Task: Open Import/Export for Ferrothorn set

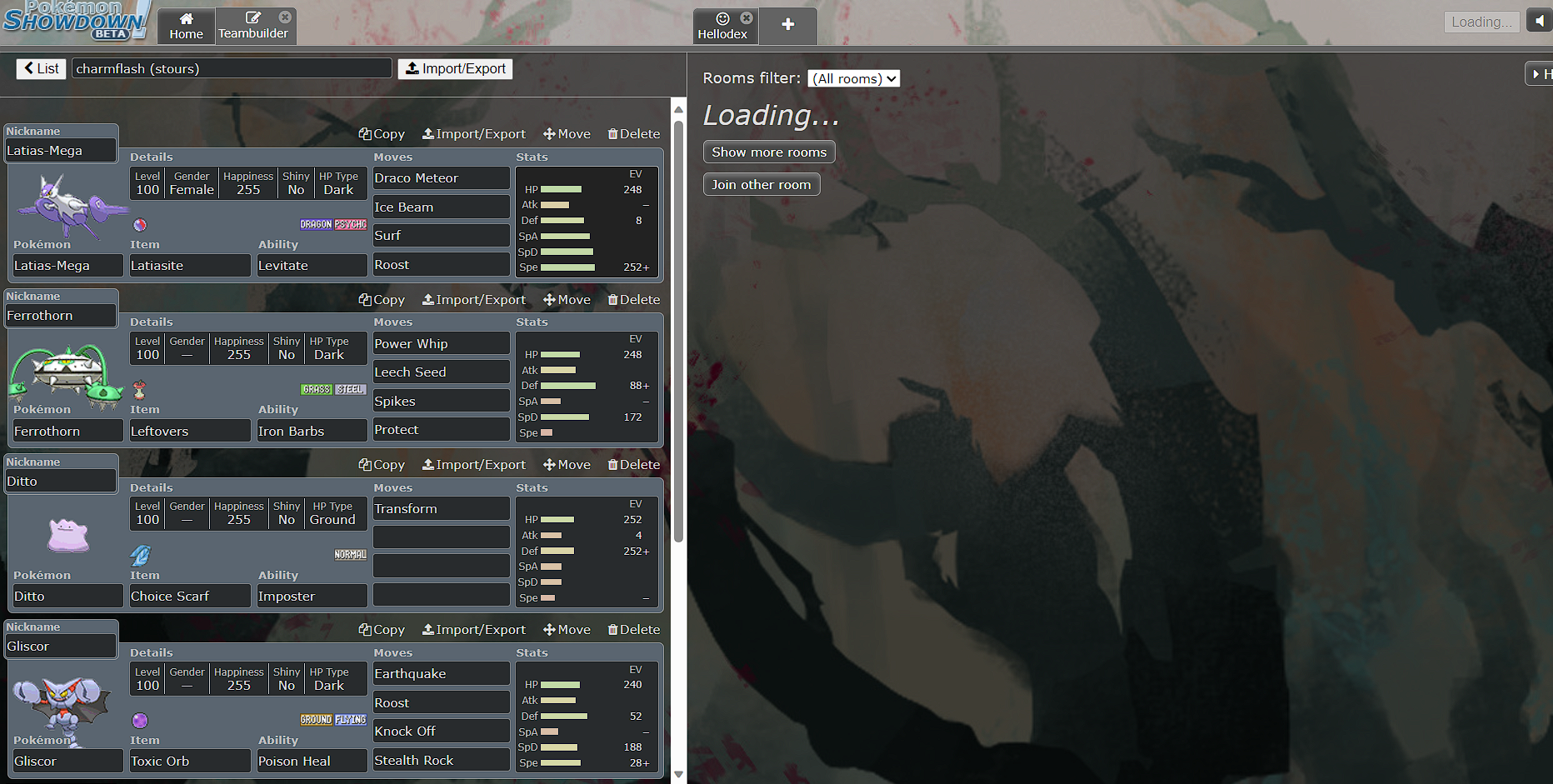Action: coord(474,300)
